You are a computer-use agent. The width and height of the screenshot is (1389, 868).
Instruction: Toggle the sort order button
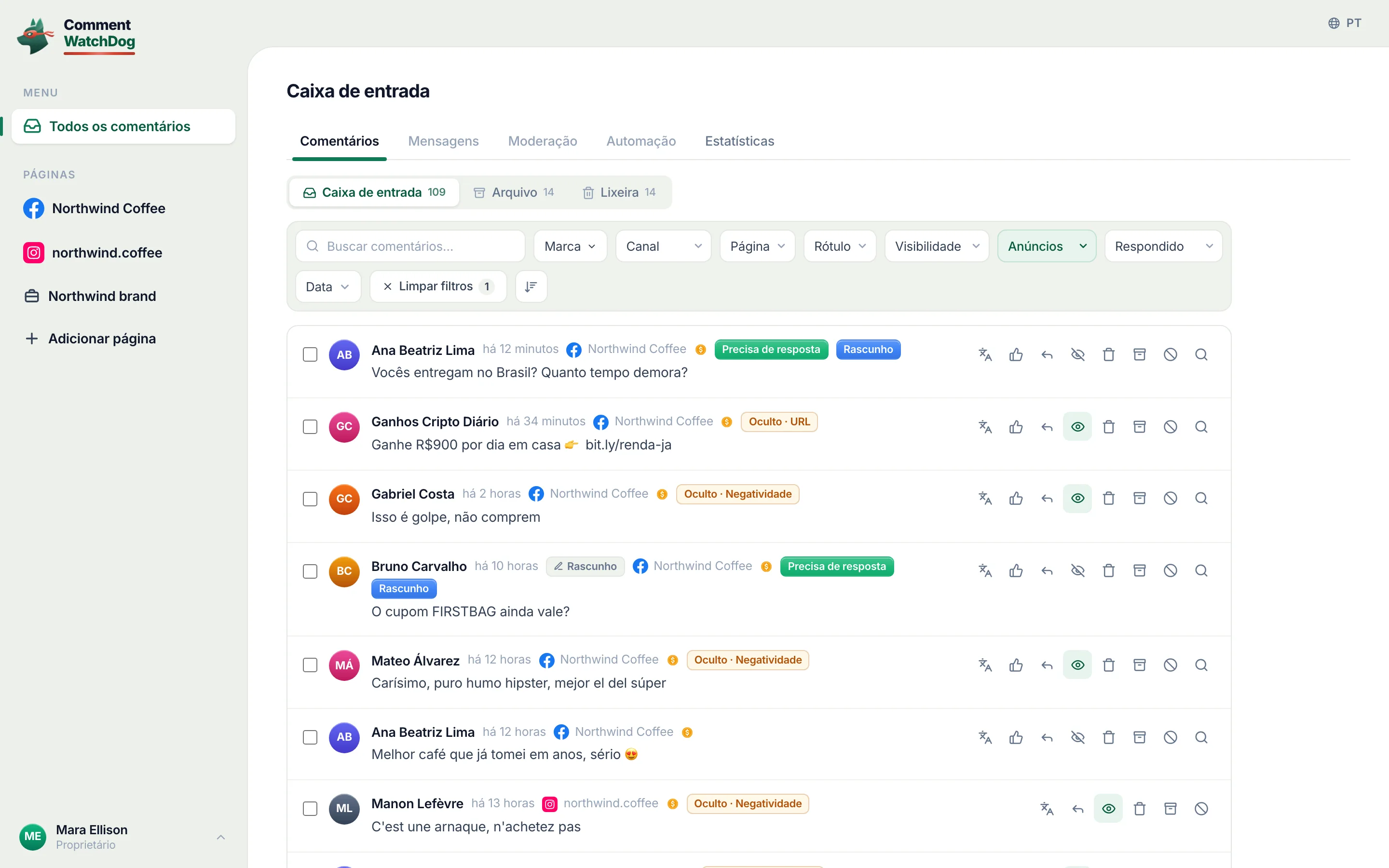tap(531, 286)
